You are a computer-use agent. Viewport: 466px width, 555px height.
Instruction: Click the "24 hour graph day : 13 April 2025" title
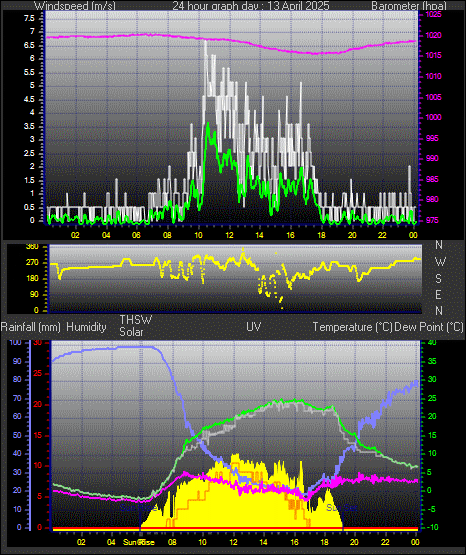click(x=251, y=6)
